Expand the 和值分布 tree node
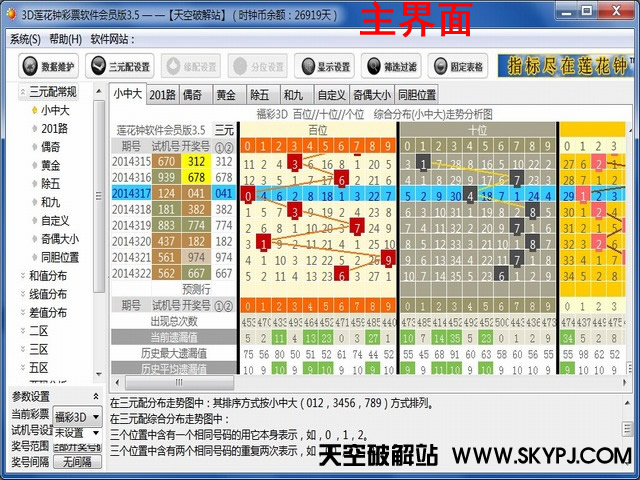Viewport: 640px width, 480px height. [x=22, y=276]
